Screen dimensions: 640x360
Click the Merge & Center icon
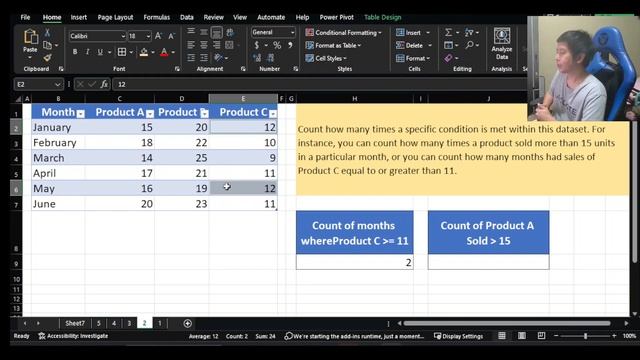pyautogui.click(x=229, y=45)
